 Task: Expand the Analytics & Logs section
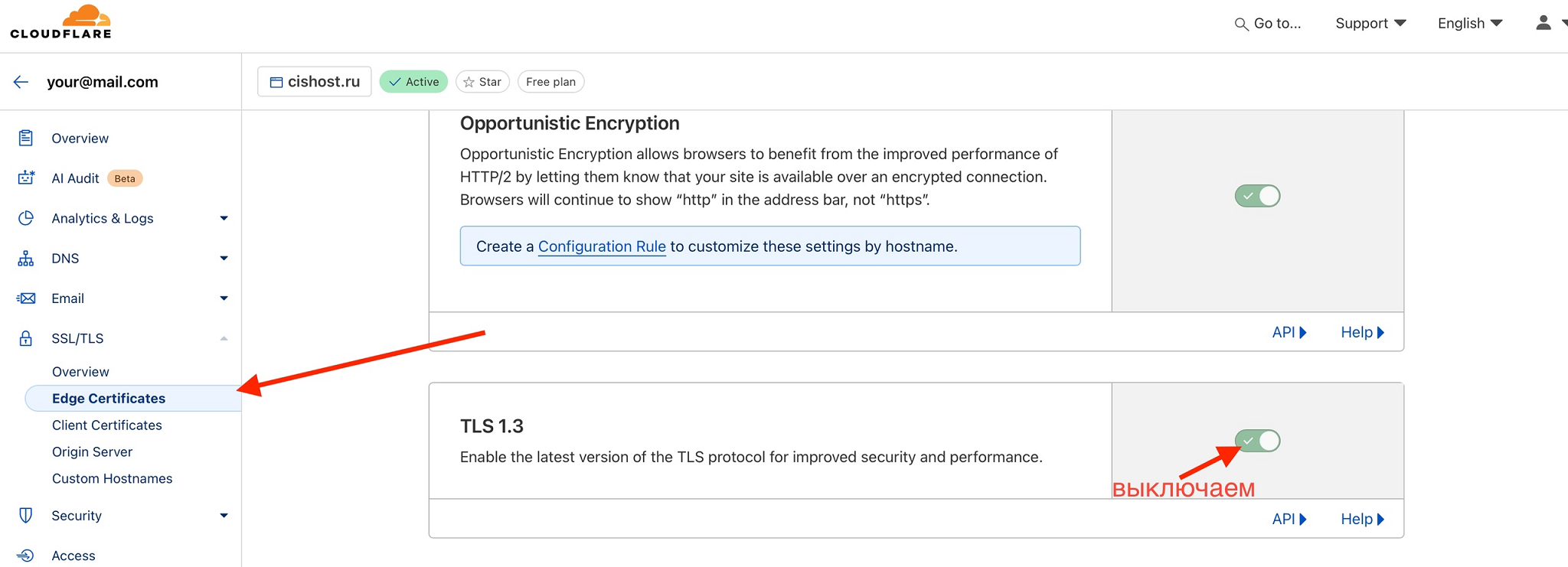click(224, 219)
